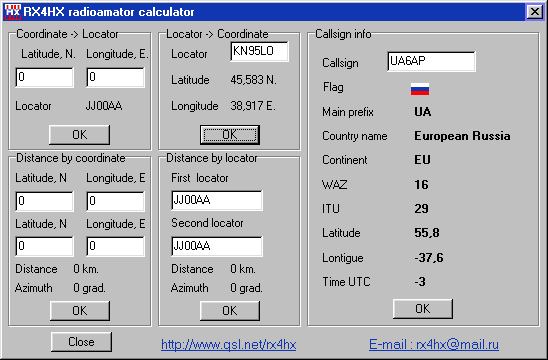The image size is (548, 360).
Task: Click Latitude N. field in Coordinate -> Locator
Action: 44,77
